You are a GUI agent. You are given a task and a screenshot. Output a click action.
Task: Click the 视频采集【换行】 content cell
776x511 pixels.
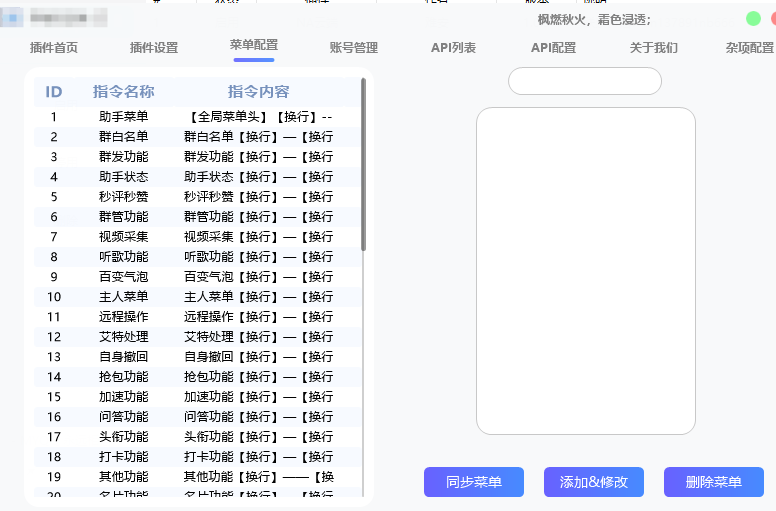[x=258, y=237]
